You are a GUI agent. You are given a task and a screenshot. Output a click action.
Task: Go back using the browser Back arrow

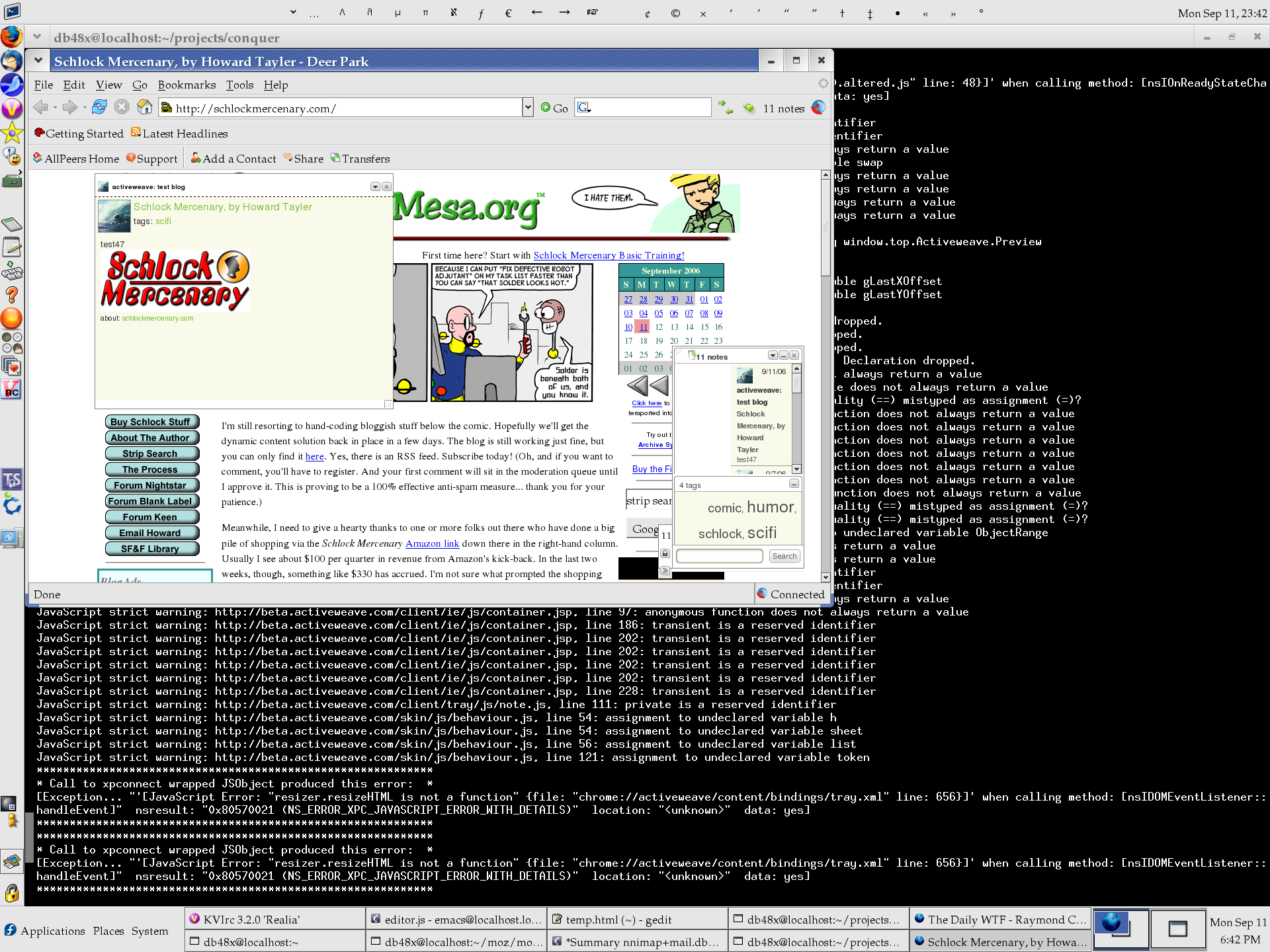[40, 108]
